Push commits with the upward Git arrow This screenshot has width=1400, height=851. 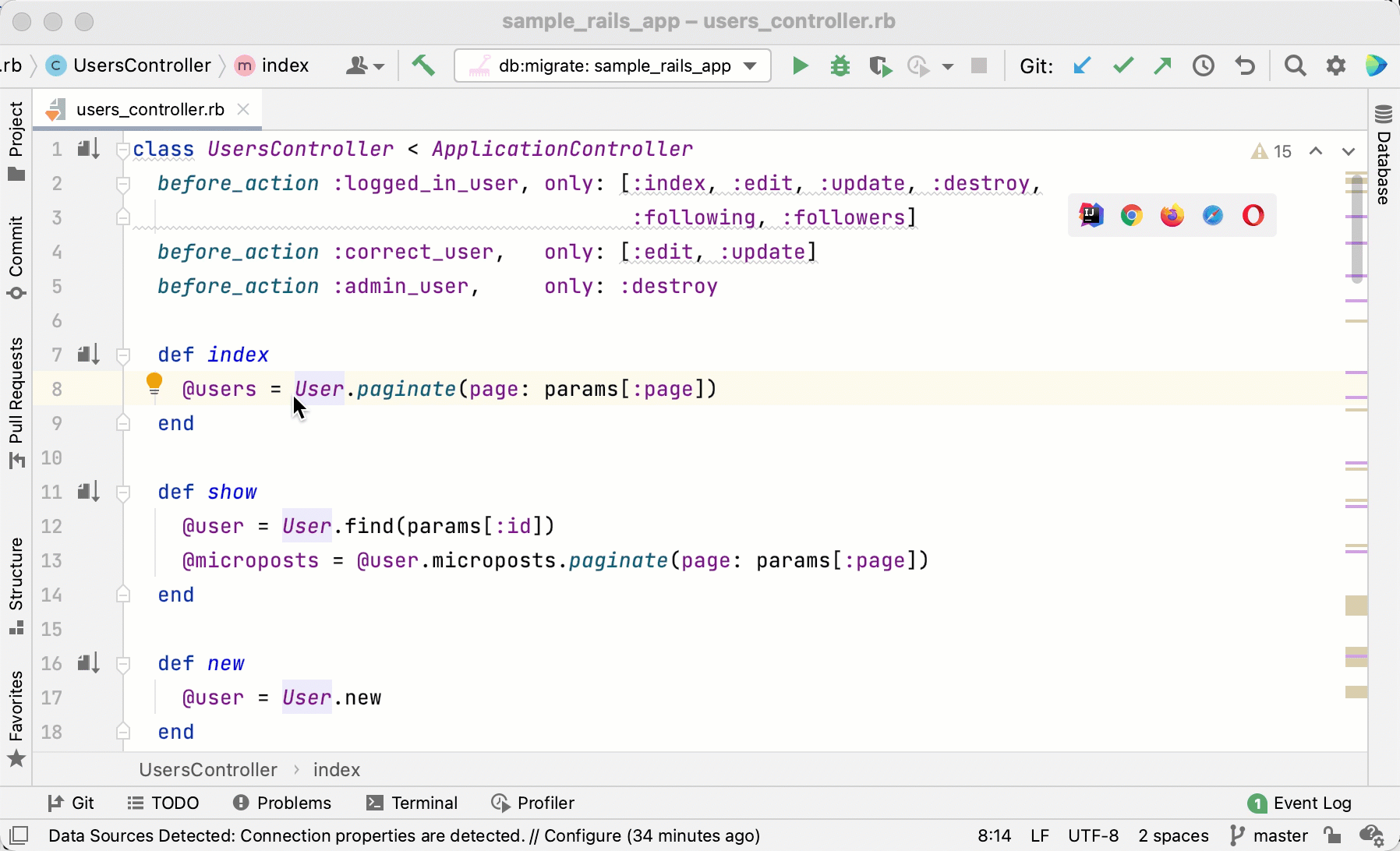pos(1162,65)
